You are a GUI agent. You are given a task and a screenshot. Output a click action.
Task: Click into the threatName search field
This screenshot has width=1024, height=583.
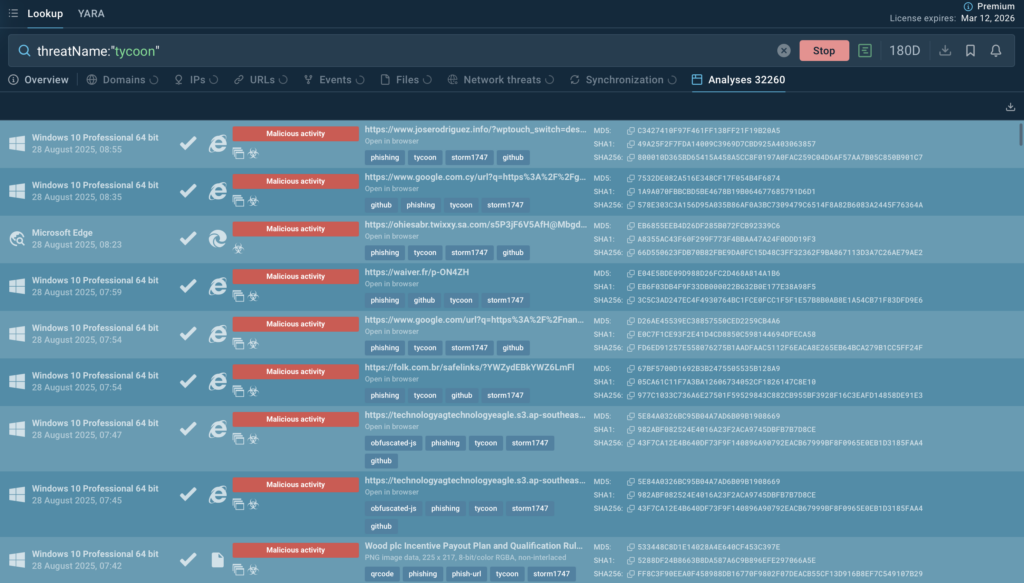pos(400,51)
